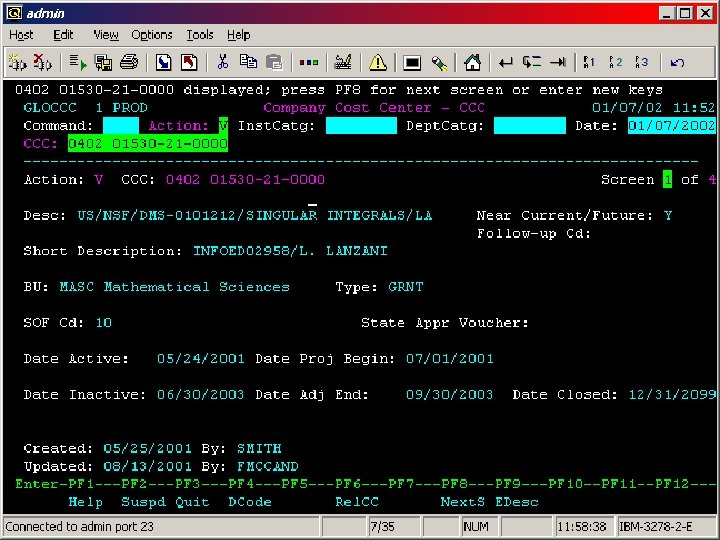Click the PF6 RelCC function key label
The width and height of the screenshot is (720, 540).
pos(357,502)
